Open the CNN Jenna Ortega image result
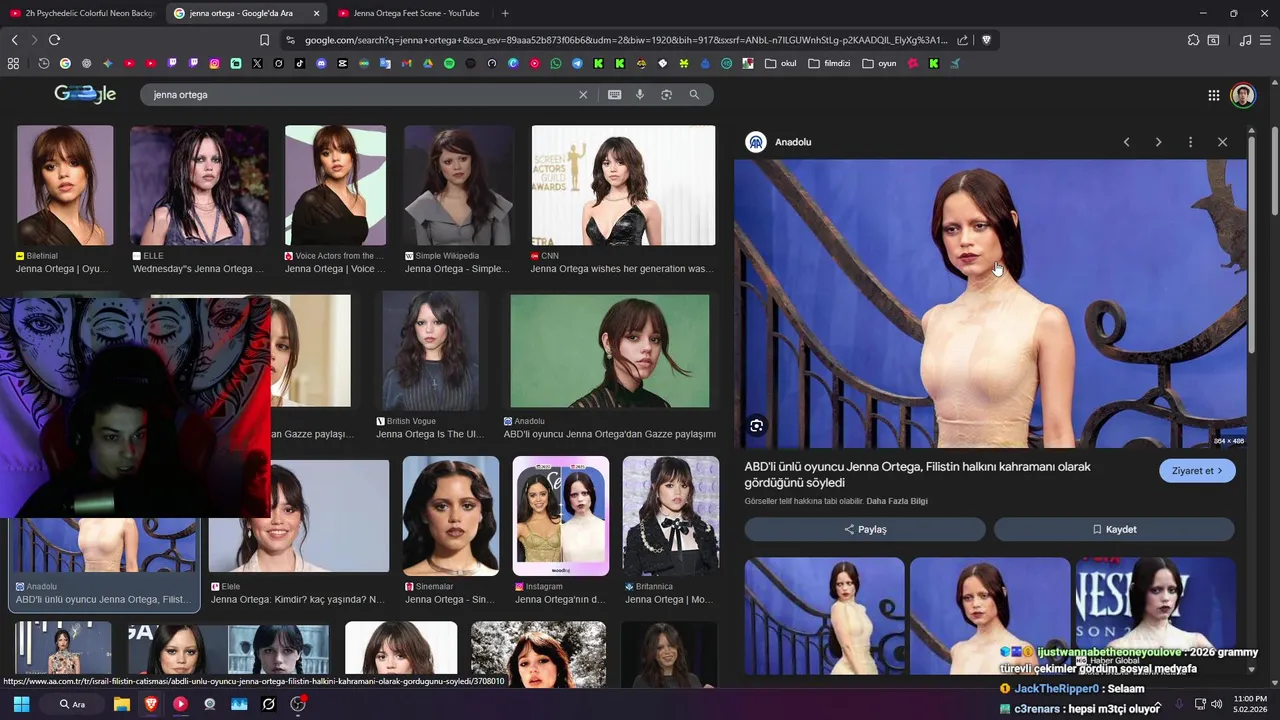The height and width of the screenshot is (720, 1280). 623,185
